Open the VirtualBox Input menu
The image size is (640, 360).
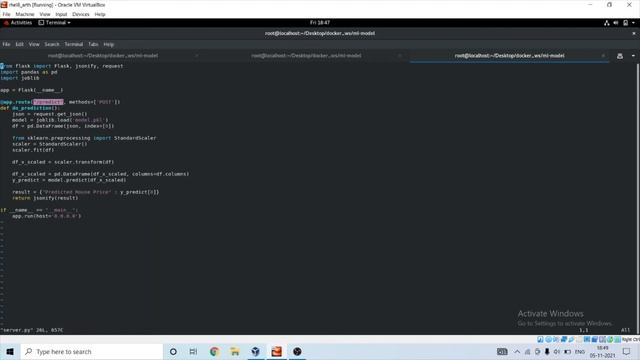(61, 14)
